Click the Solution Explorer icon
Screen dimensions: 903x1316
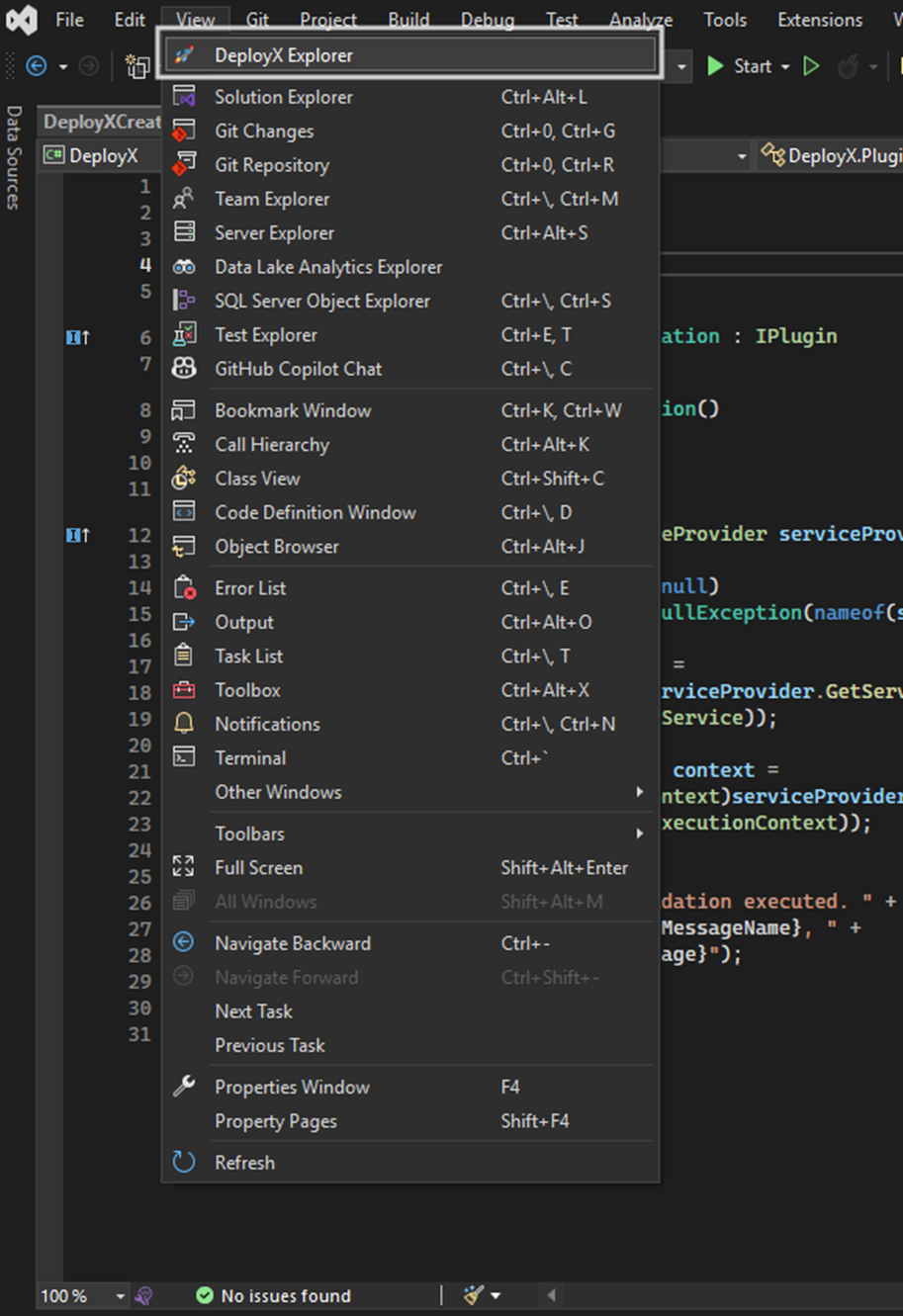click(184, 97)
